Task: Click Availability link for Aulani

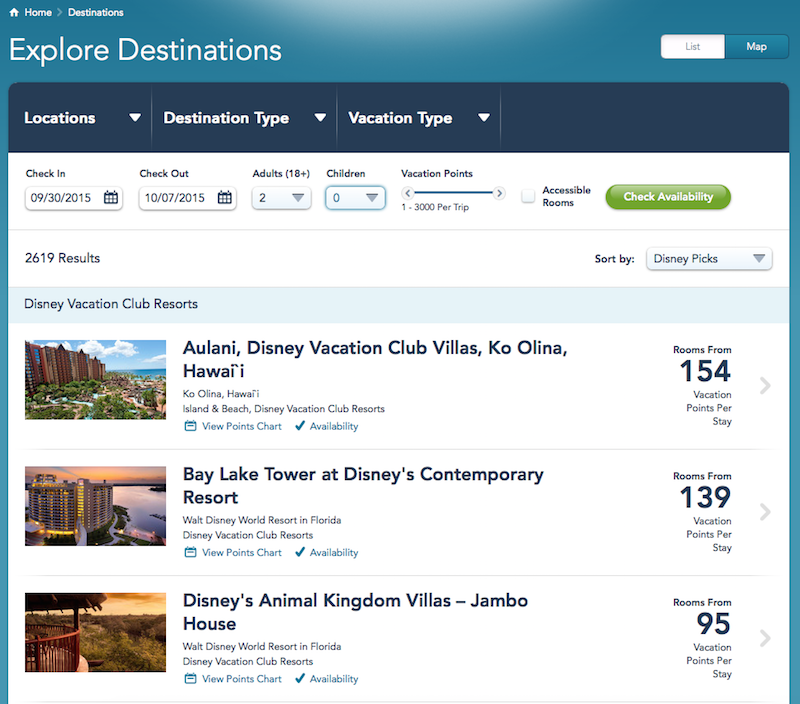Action: click(334, 426)
